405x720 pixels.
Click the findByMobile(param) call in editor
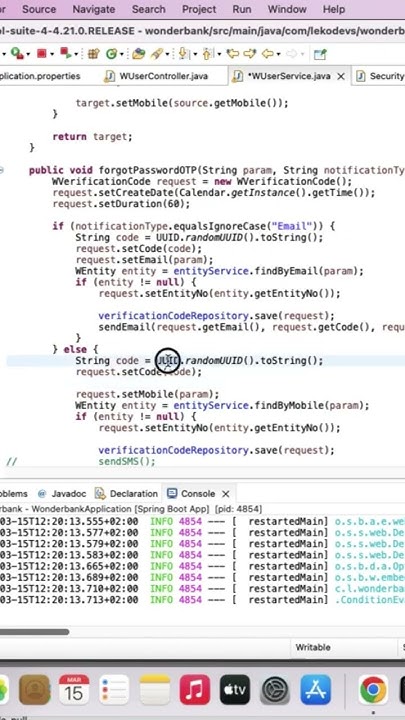coord(312,405)
